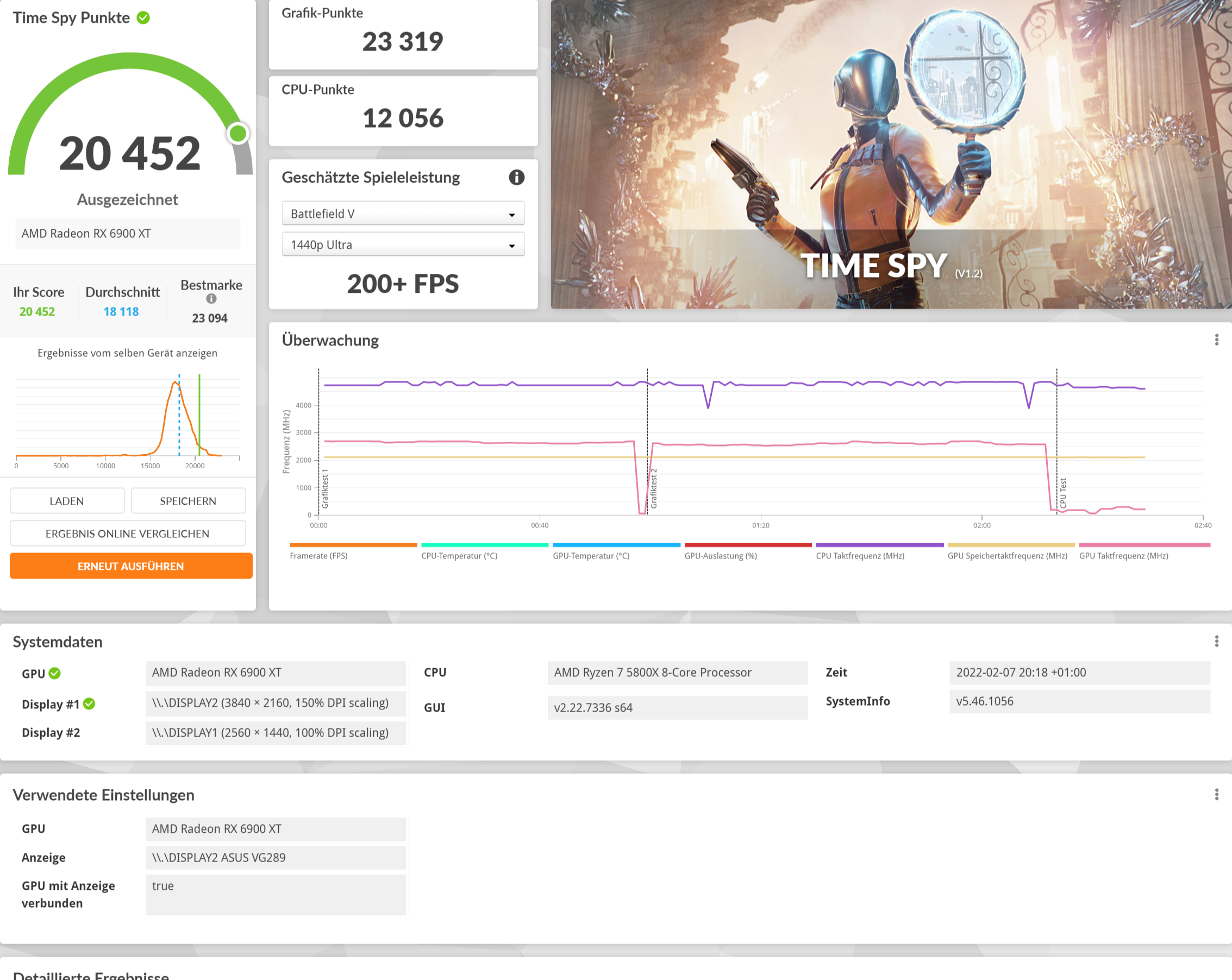Click the green checkmark next to Time Spy Punkte
1232x980 pixels.
[x=143, y=18]
